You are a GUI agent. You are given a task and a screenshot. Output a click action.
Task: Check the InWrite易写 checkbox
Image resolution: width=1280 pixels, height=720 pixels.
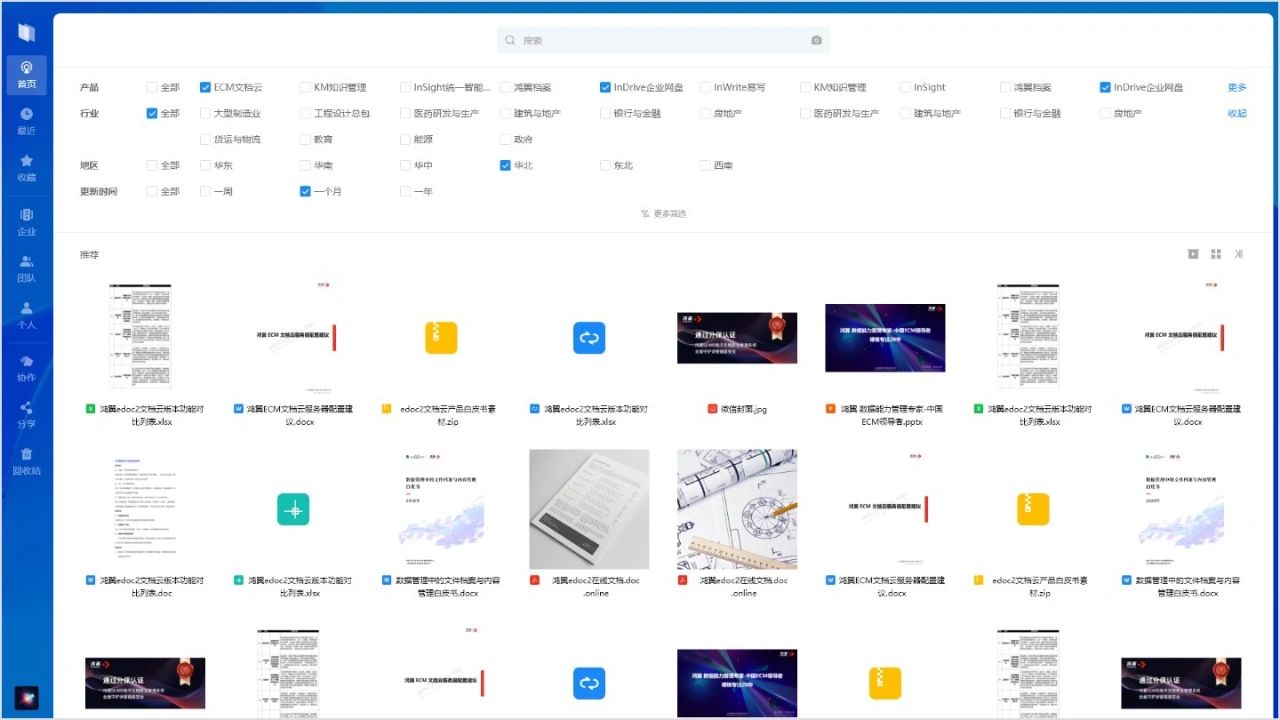click(705, 87)
